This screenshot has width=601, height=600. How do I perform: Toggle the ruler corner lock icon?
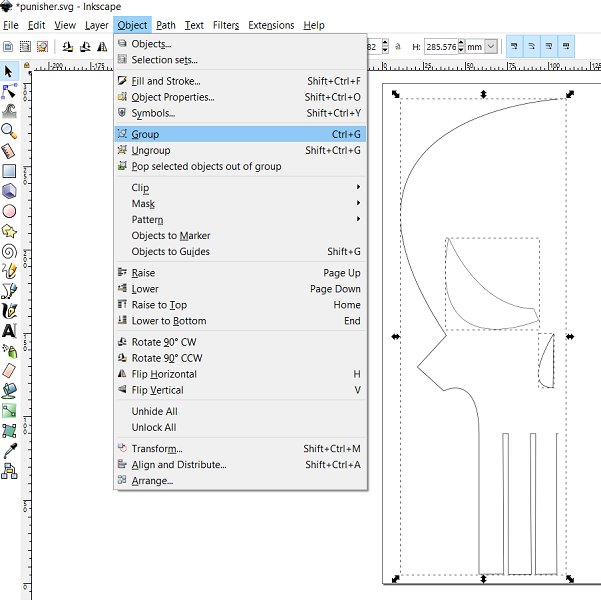tap(26, 65)
